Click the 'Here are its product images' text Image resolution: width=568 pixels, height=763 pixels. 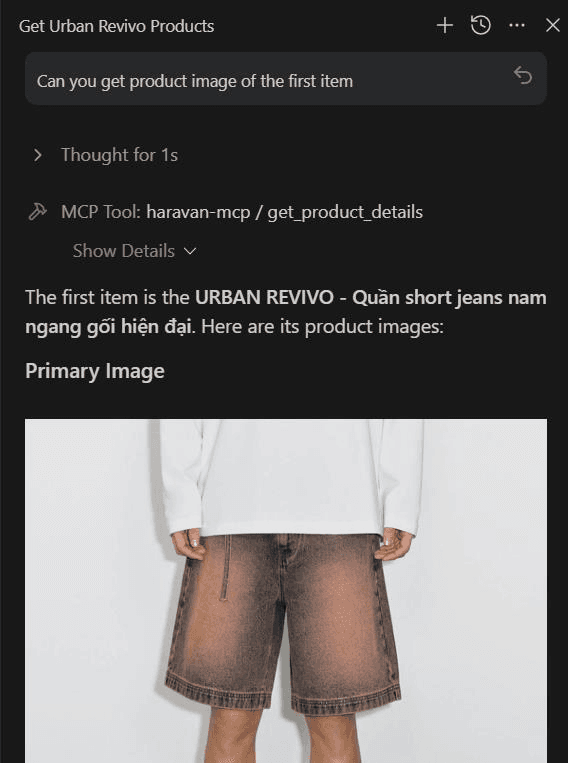pos(323,327)
